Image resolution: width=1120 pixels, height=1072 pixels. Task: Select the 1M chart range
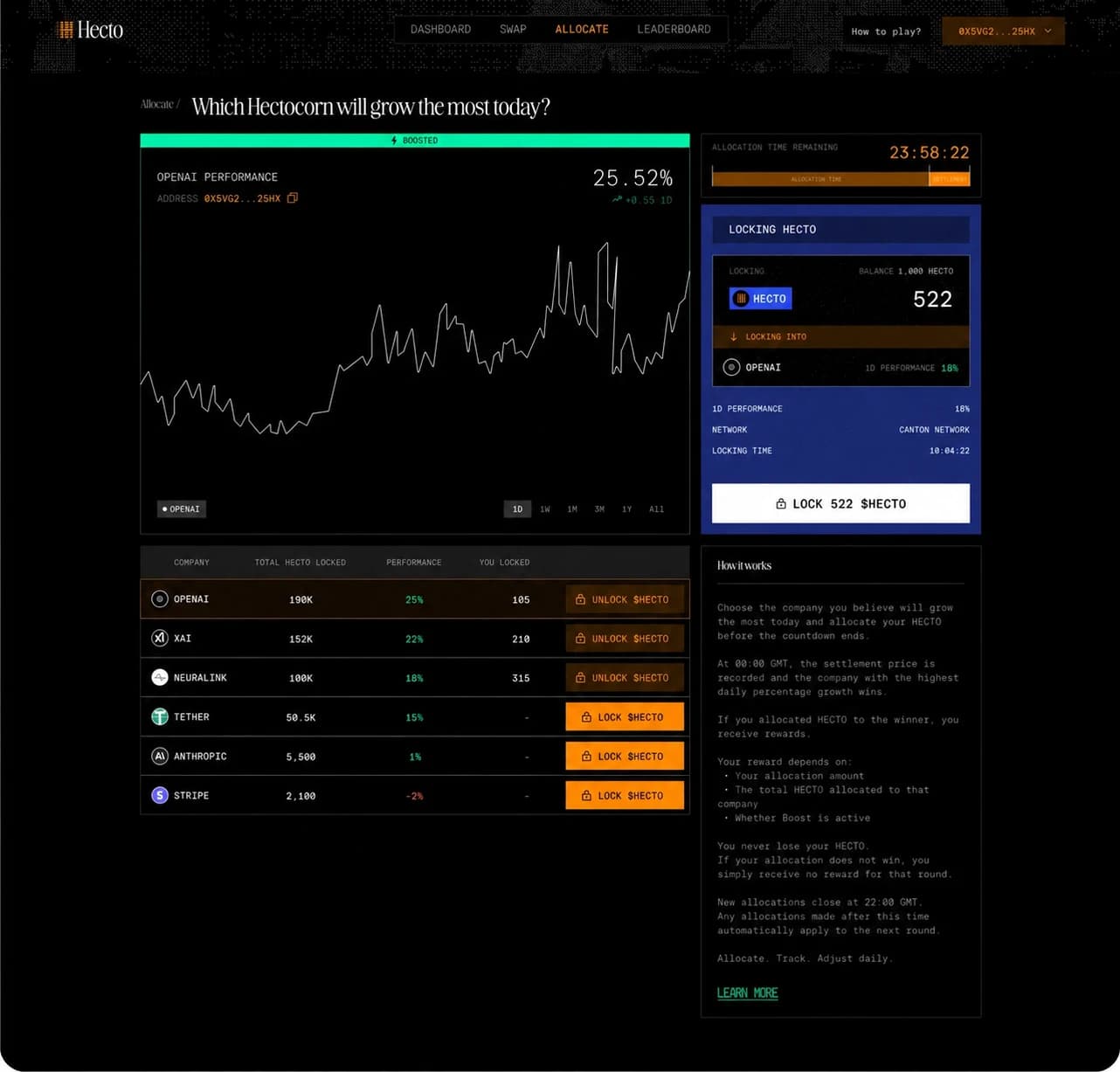click(x=572, y=509)
